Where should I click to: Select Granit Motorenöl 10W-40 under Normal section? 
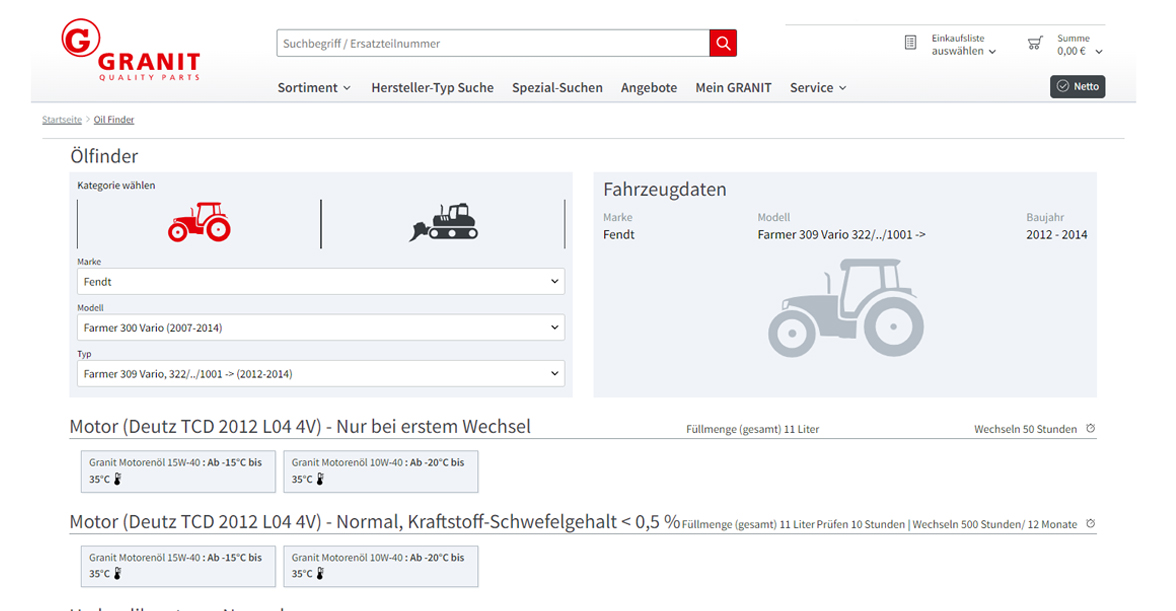(380, 566)
